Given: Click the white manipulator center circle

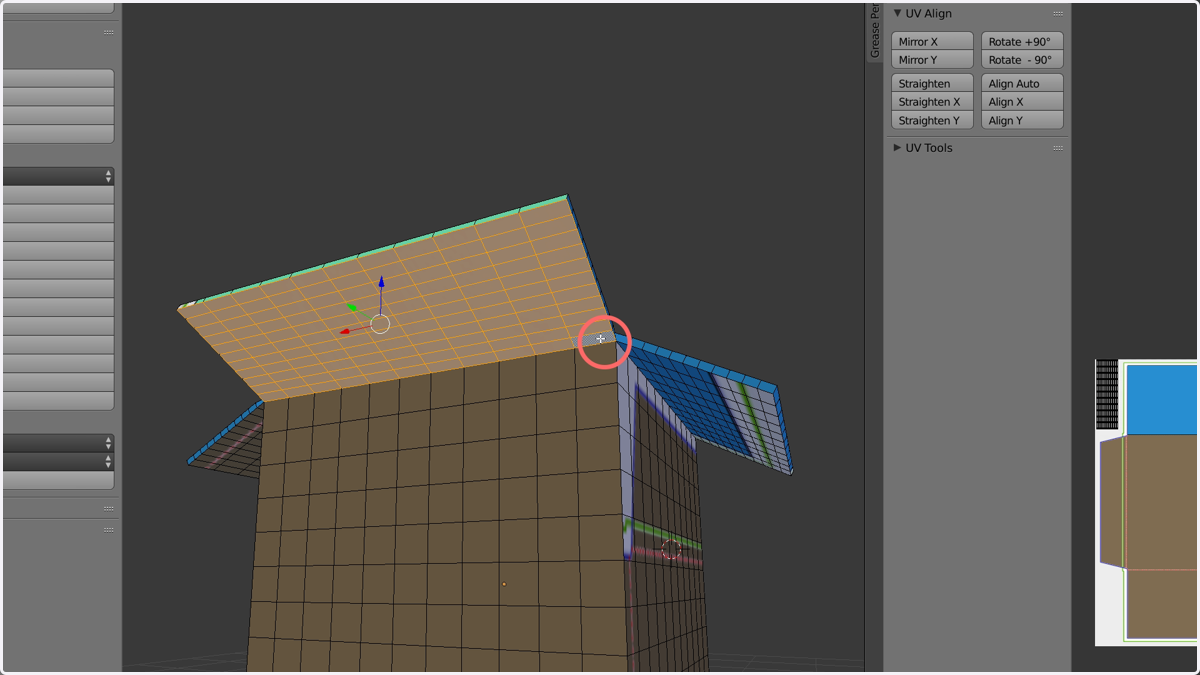Looking at the screenshot, I should tap(380, 324).
